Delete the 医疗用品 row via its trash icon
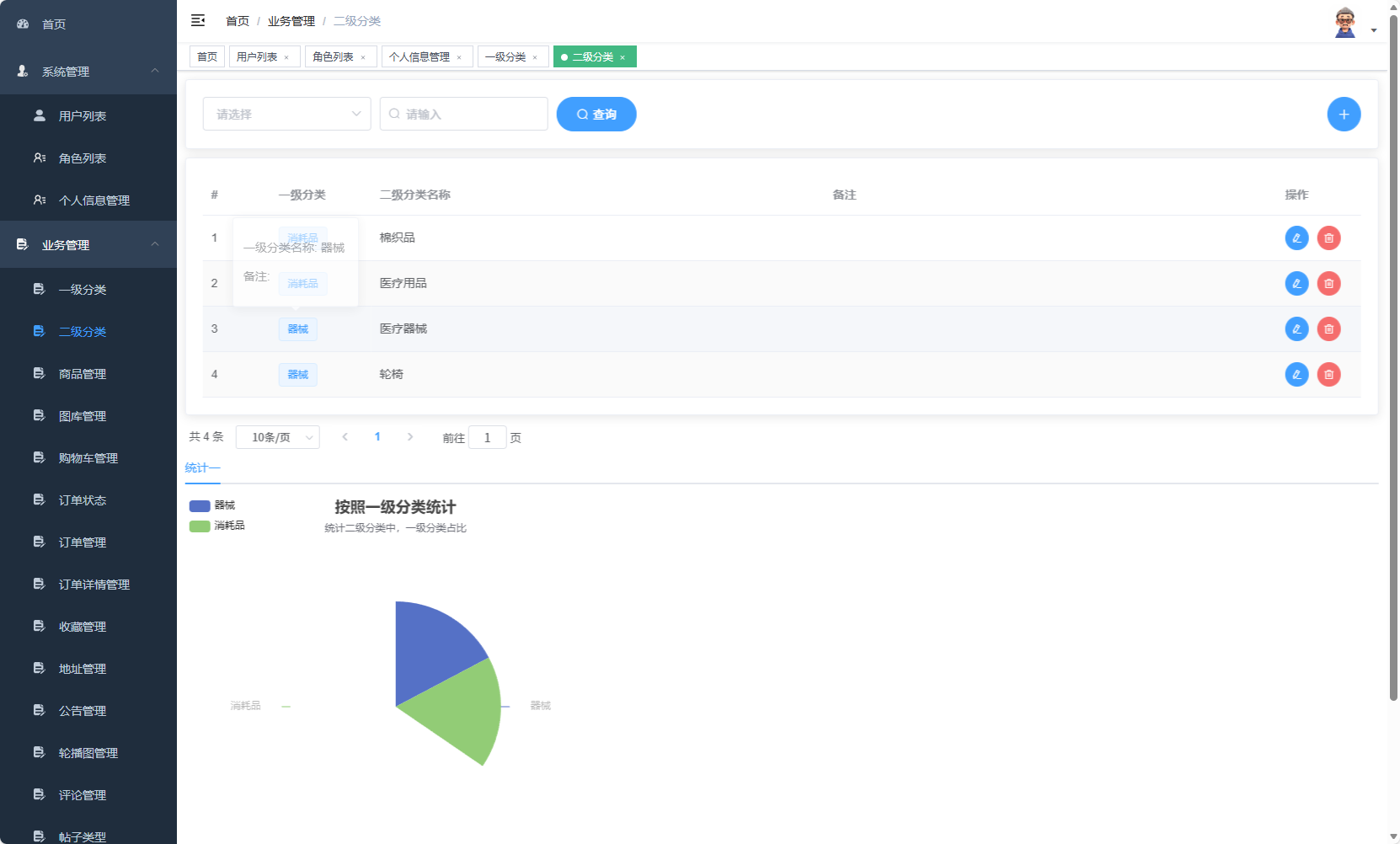 point(1328,283)
